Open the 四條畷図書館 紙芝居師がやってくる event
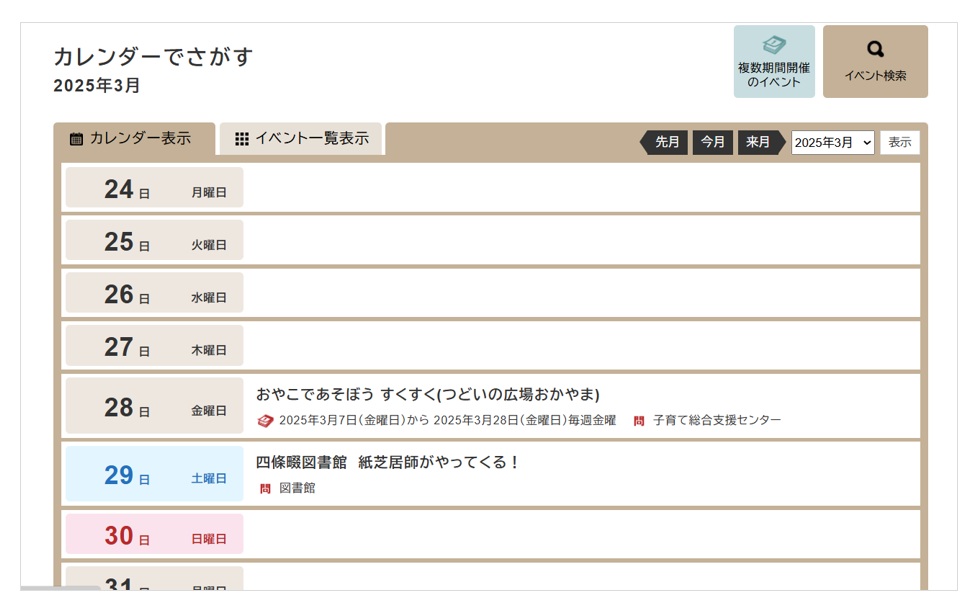 click(x=388, y=462)
